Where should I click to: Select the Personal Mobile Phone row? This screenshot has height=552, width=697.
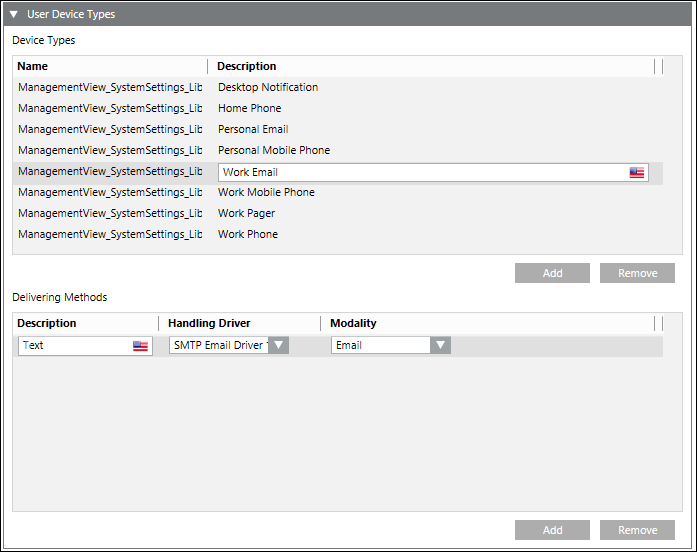[x=273, y=150]
